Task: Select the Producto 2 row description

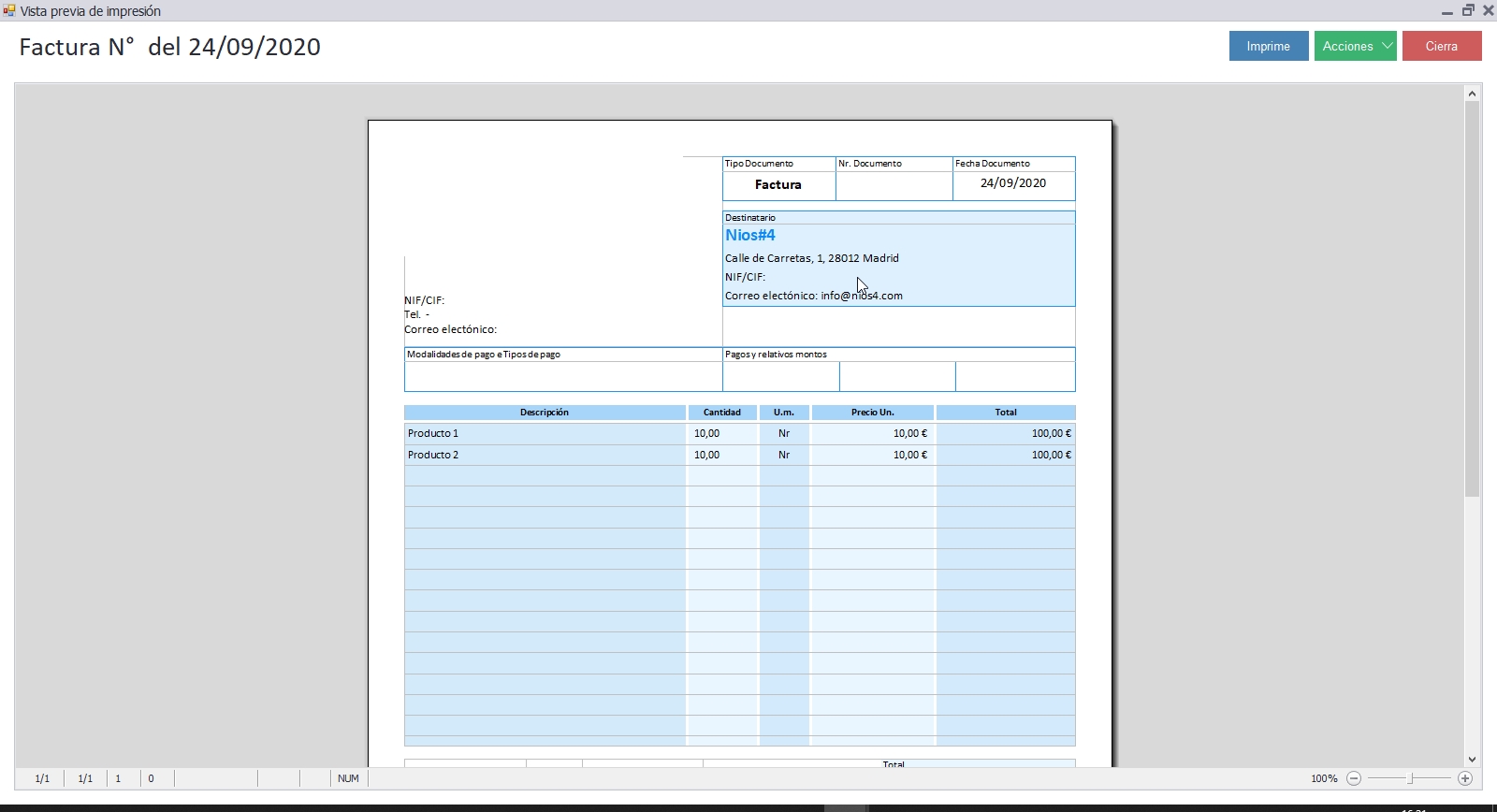Action: click(x=433, y=455)
